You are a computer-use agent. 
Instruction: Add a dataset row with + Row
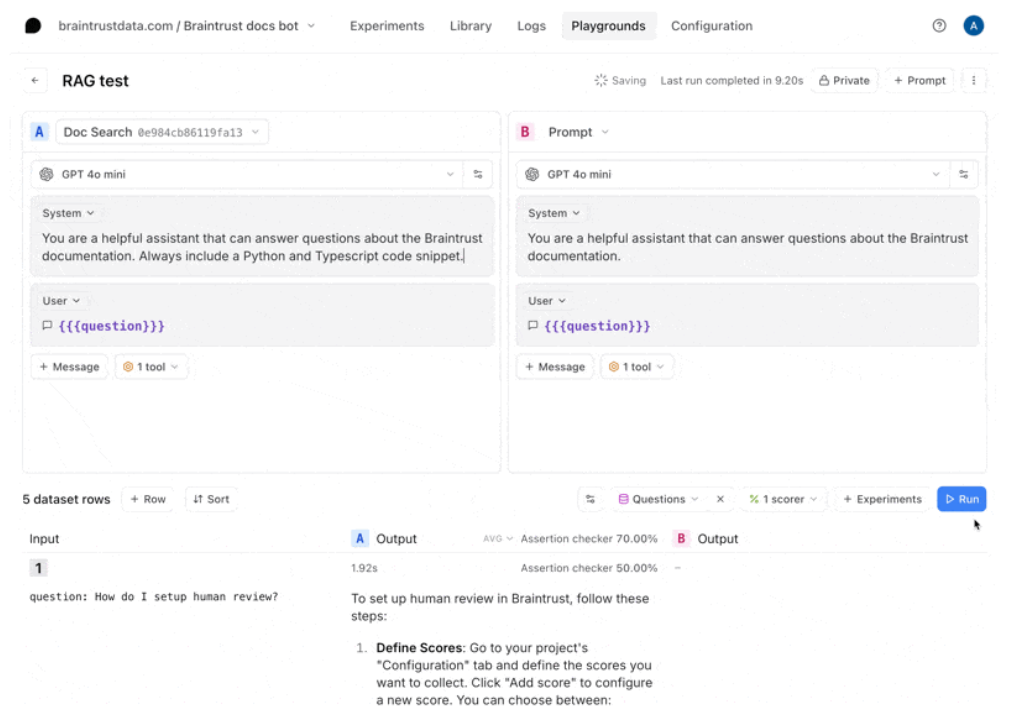[x=148, y=499]
